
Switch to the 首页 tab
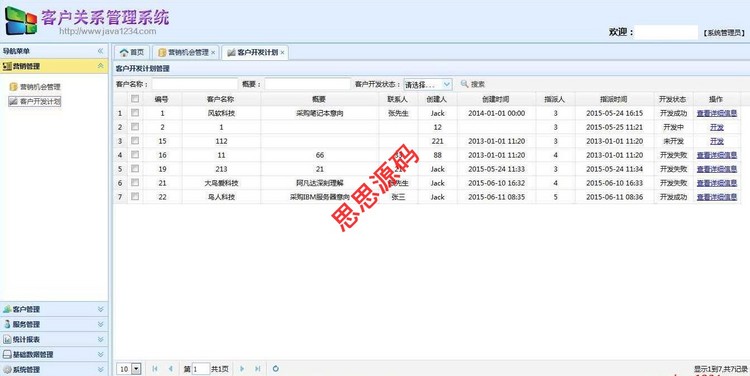[x=132, y=53]
